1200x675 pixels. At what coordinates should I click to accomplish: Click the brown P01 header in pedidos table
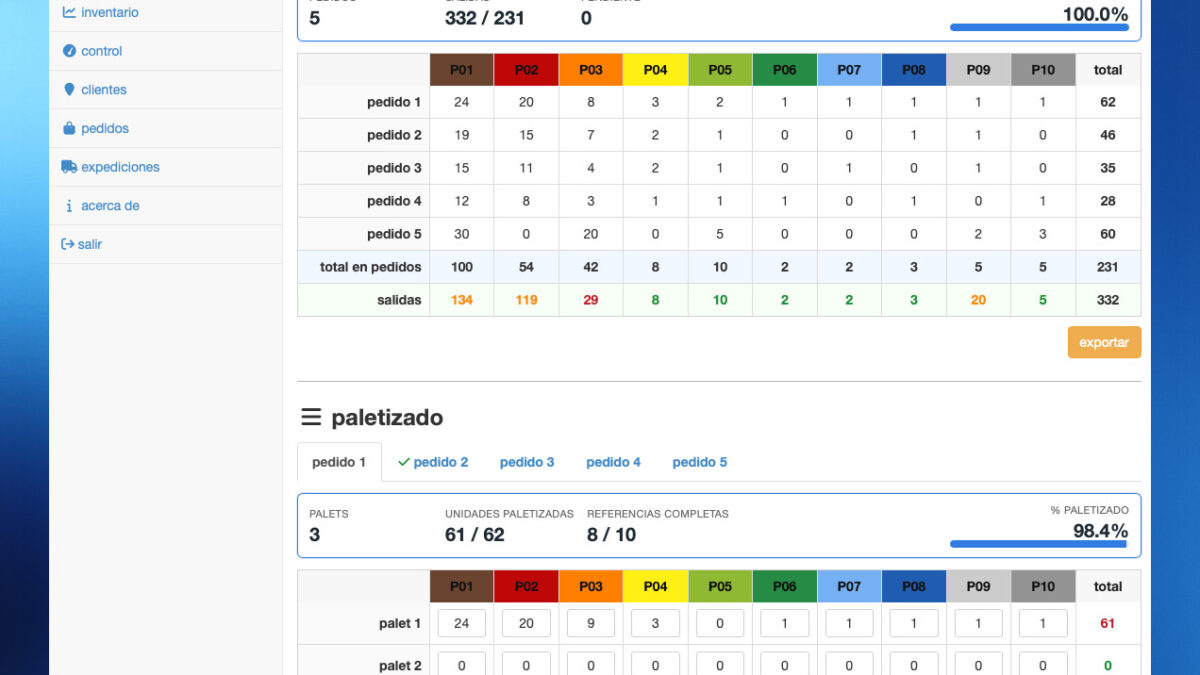click(462, 70)
